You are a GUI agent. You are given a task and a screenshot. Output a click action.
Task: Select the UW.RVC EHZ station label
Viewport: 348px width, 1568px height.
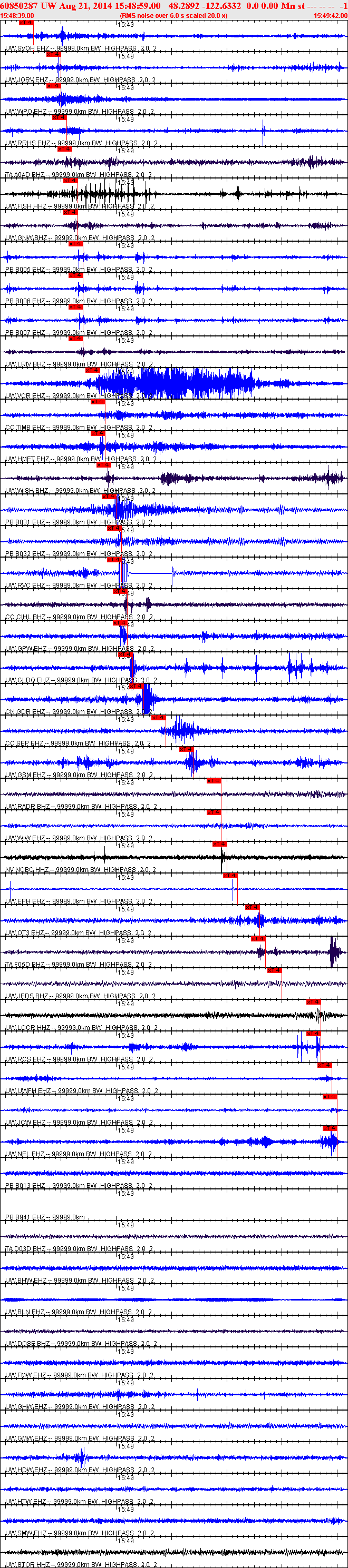[x=79, y=585]
